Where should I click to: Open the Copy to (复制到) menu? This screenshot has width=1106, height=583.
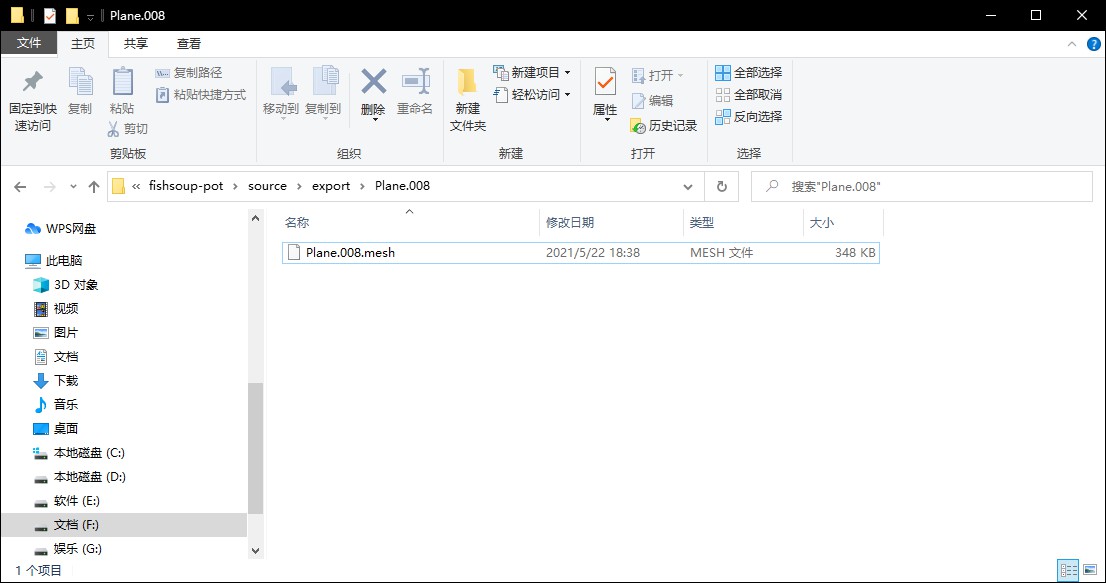(323, 92)
